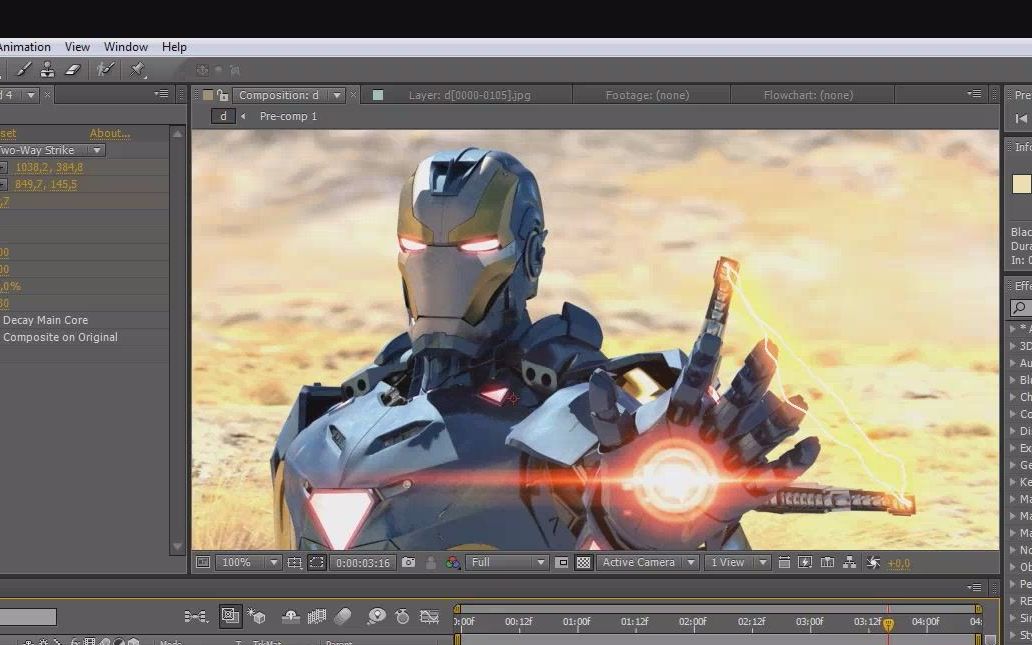Open the 1 View layout dropdown

click(736, 563)
